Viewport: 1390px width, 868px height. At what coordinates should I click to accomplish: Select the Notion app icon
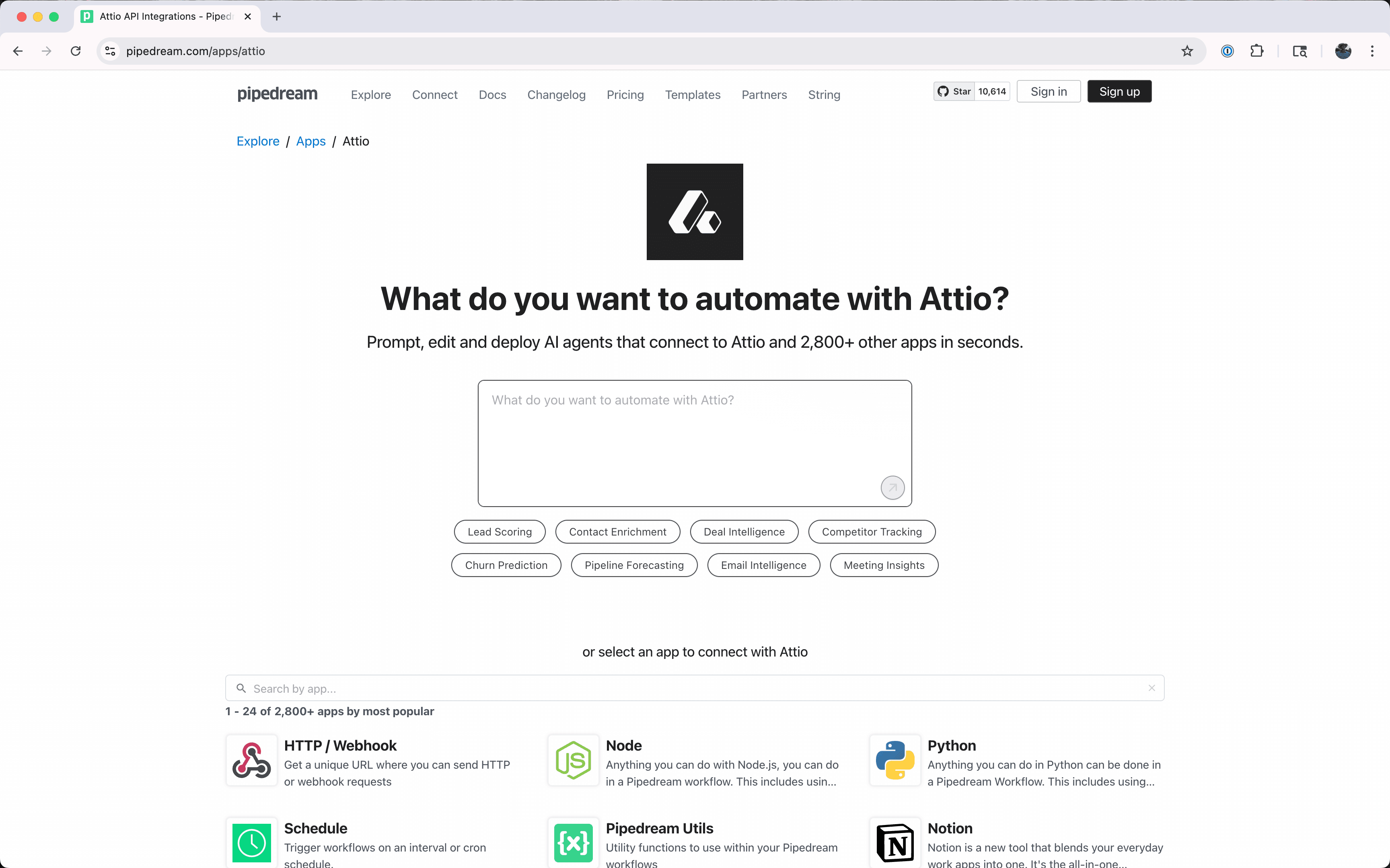tap(894, 843)
